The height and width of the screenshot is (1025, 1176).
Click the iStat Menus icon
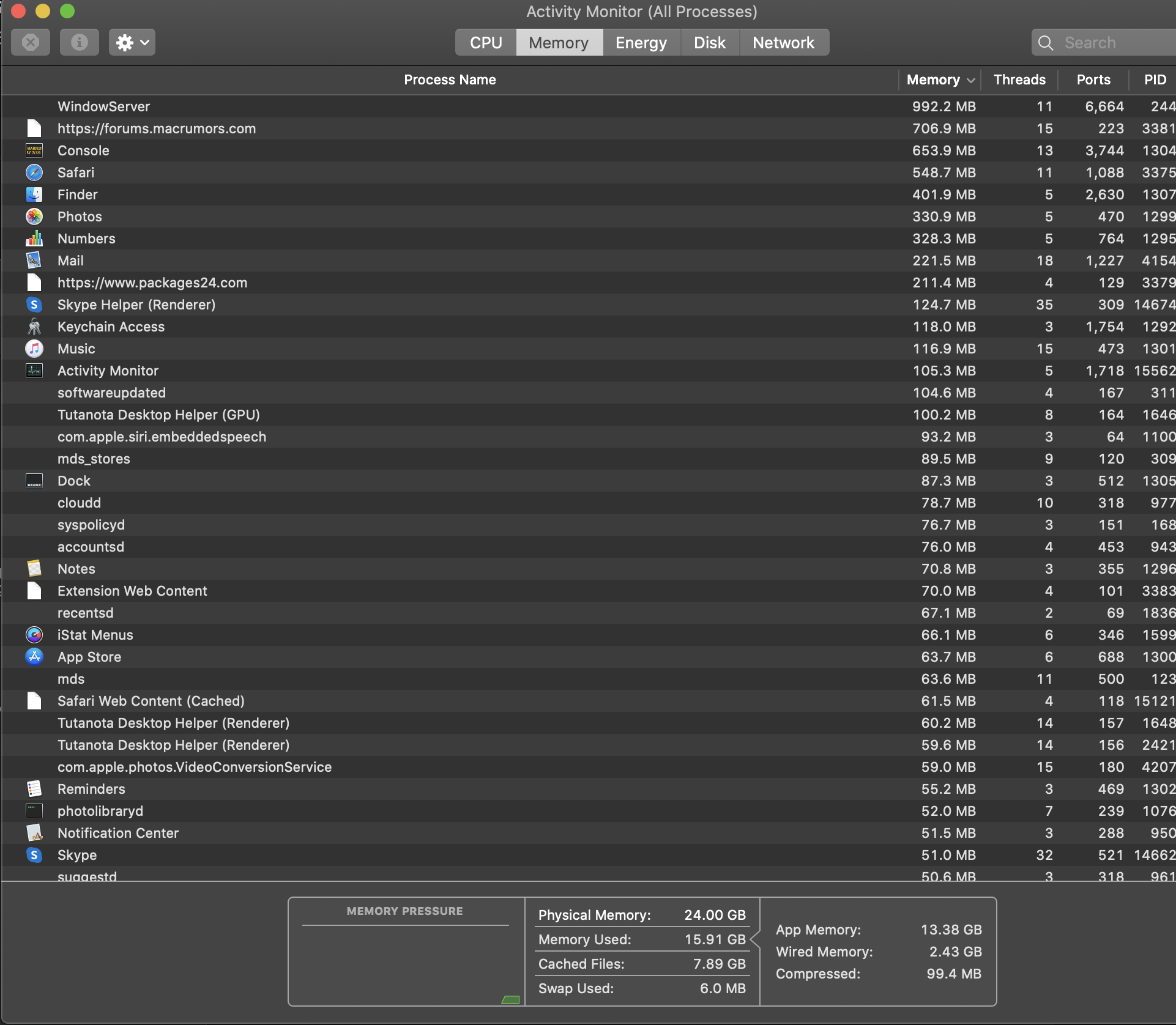coord(34,635)
